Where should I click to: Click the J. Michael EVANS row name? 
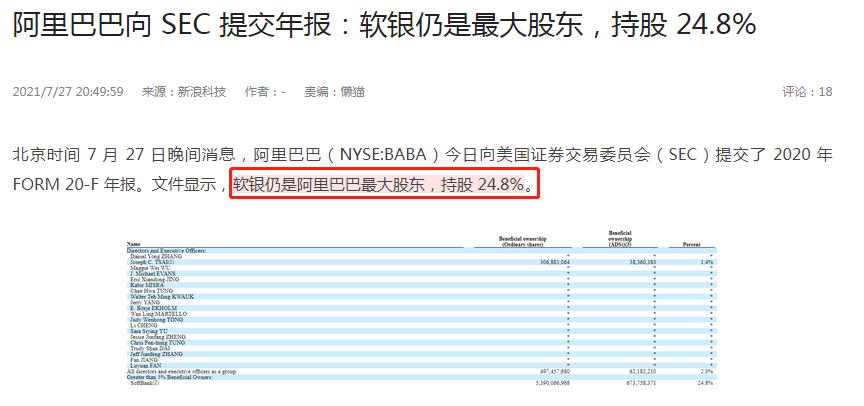tap(153, 273)
